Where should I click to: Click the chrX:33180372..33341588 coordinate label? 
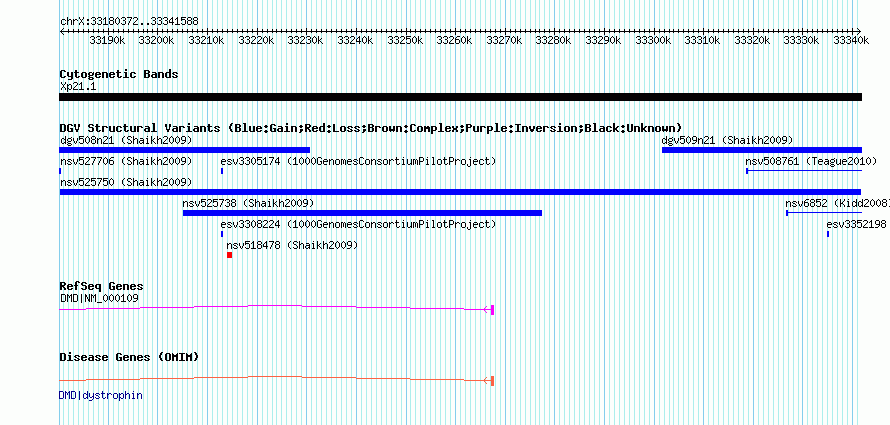(129, 22)
